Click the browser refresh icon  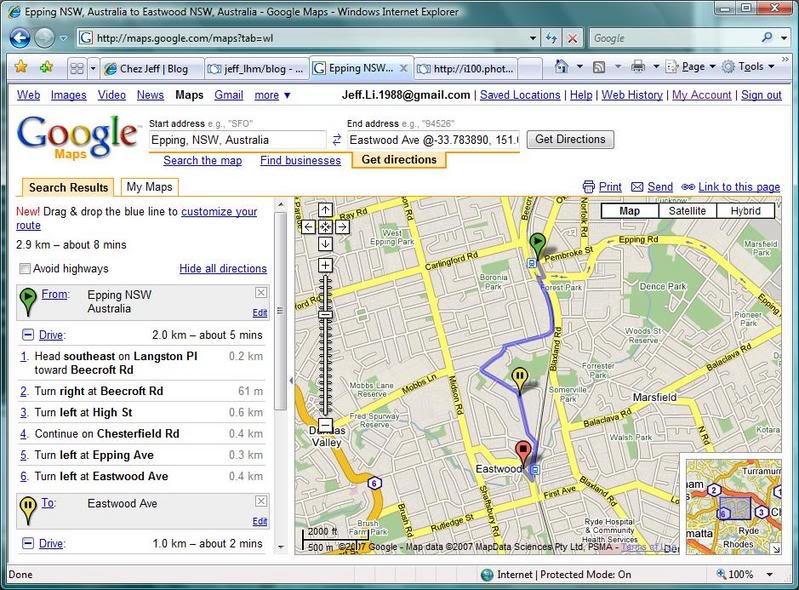(551, 38)
